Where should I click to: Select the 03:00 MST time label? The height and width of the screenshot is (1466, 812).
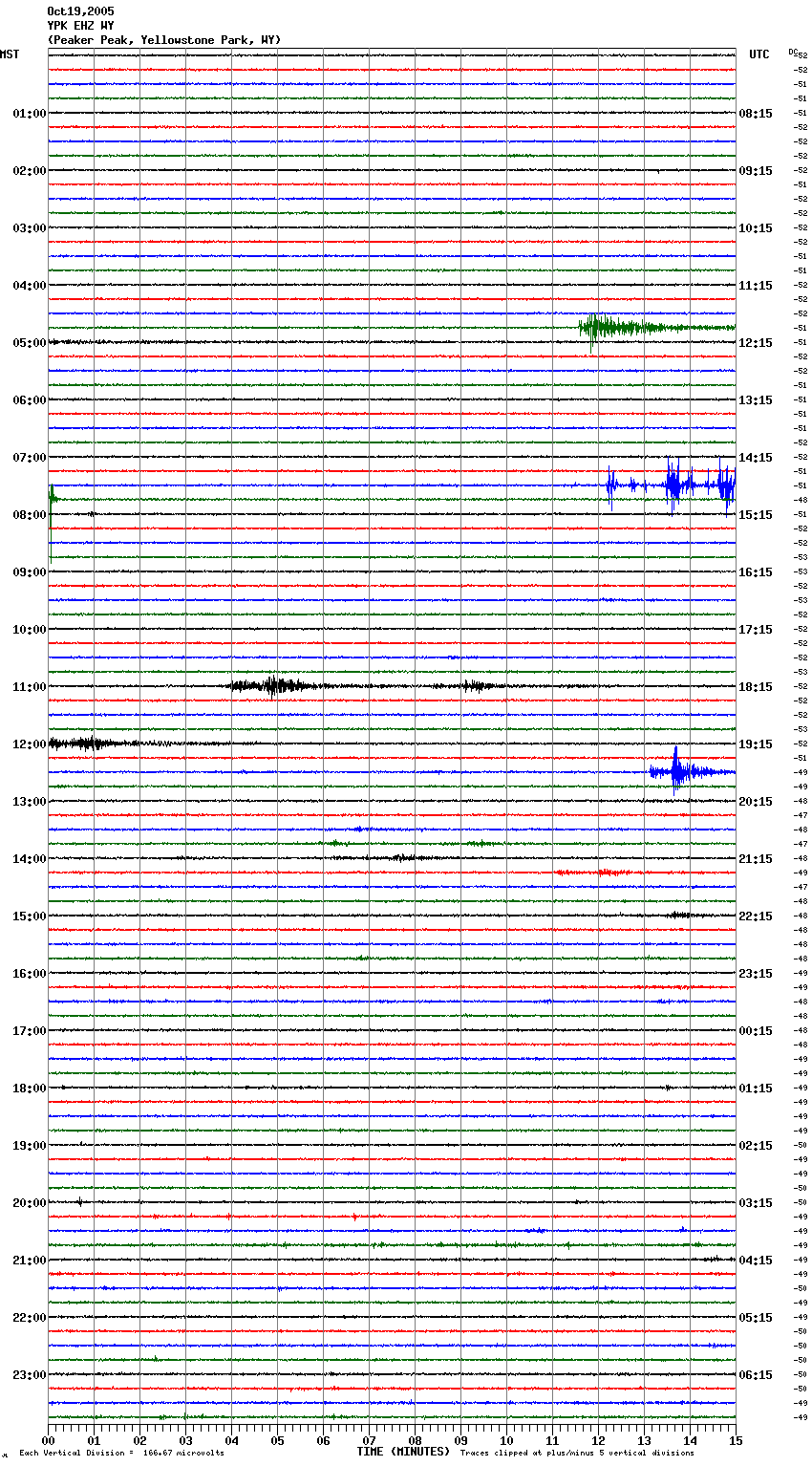point(30,228)
